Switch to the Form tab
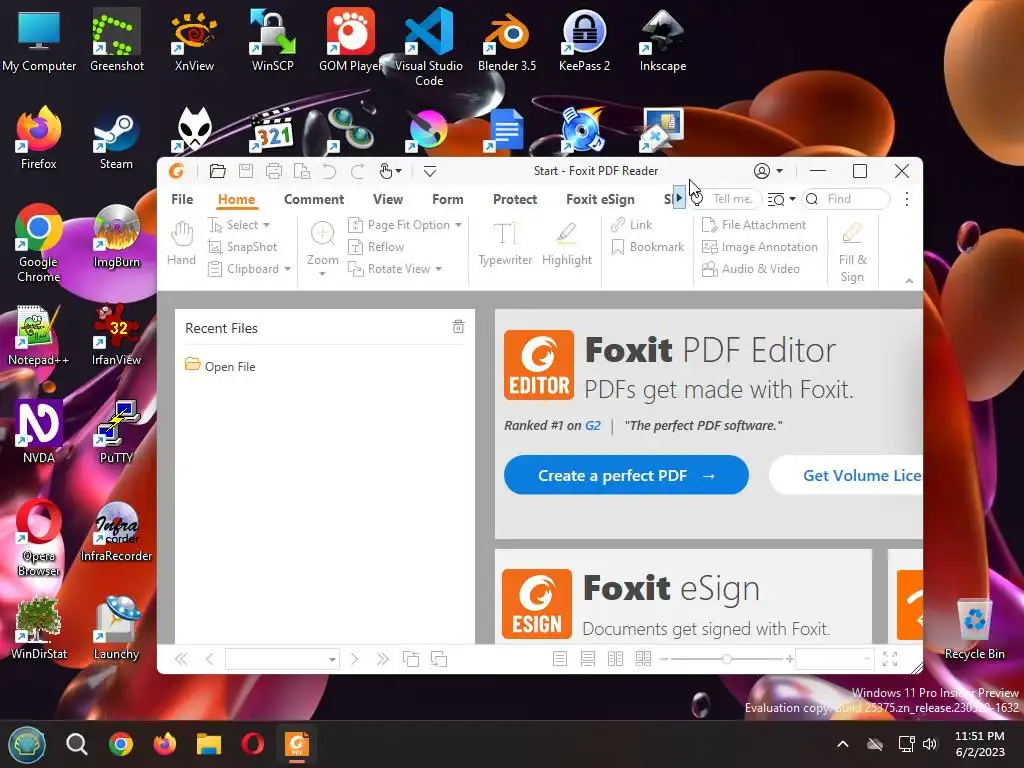 coord(448,199)
